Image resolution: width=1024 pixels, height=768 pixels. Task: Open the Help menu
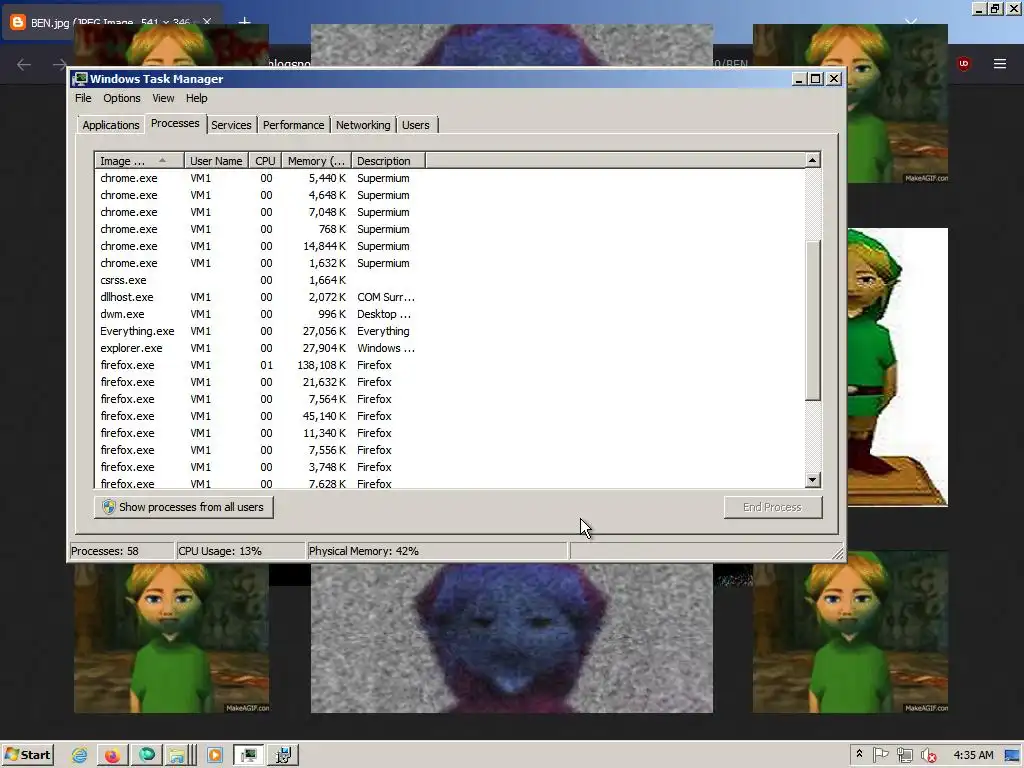196,98
